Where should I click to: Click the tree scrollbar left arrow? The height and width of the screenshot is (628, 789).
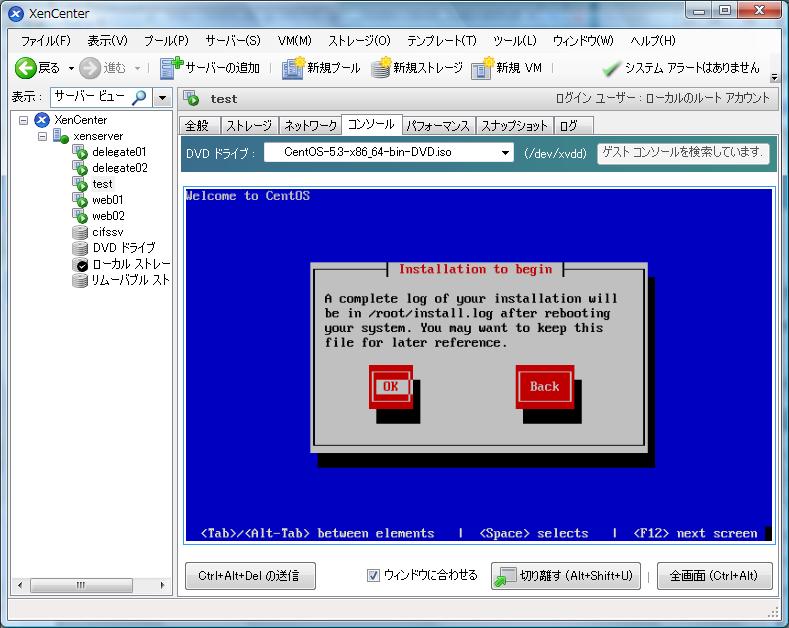pos(20,585)
